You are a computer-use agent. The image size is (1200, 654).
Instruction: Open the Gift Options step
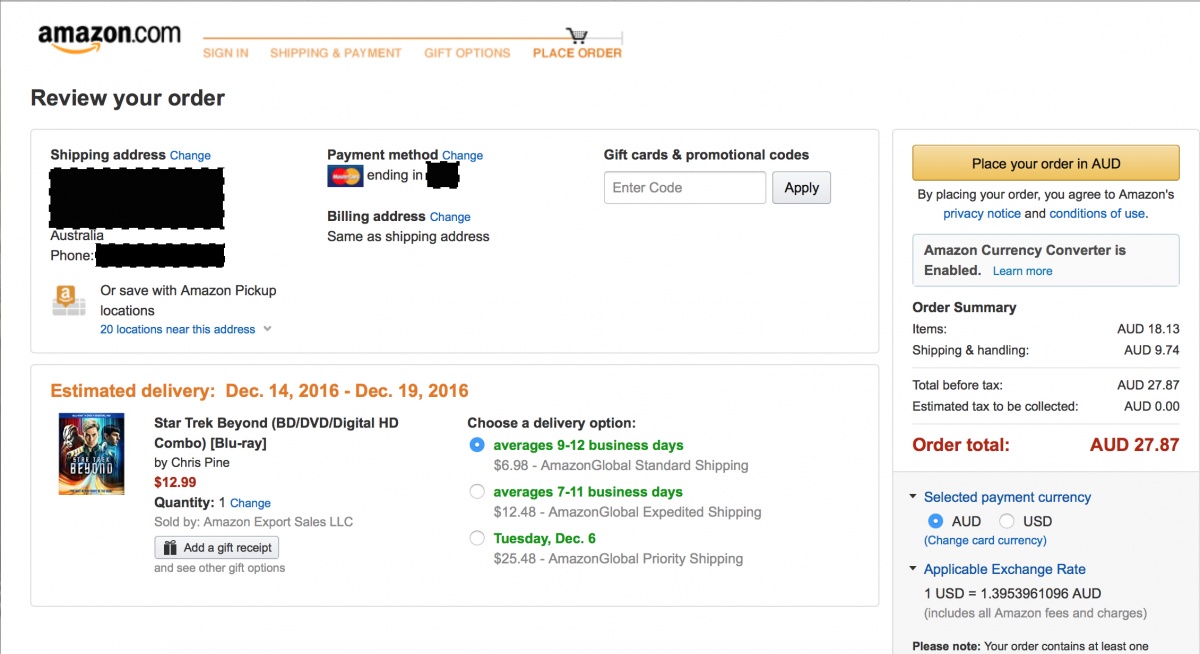pyautogui.click(x=467, y=53)
